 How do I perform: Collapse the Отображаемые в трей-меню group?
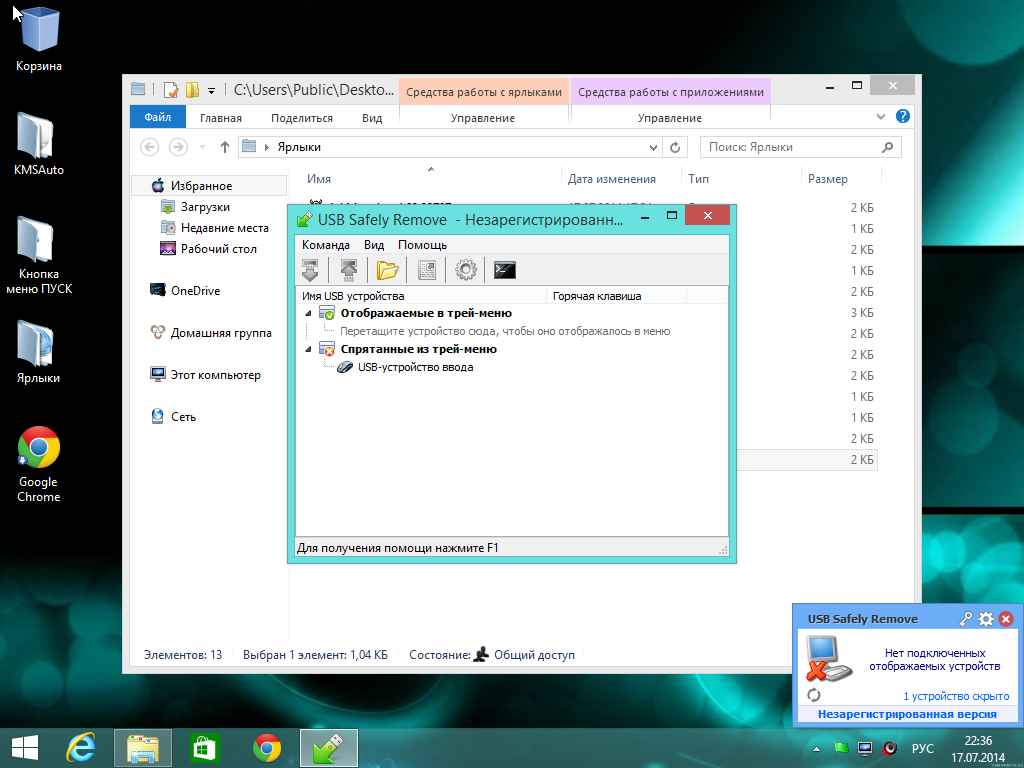pos(308,313)
